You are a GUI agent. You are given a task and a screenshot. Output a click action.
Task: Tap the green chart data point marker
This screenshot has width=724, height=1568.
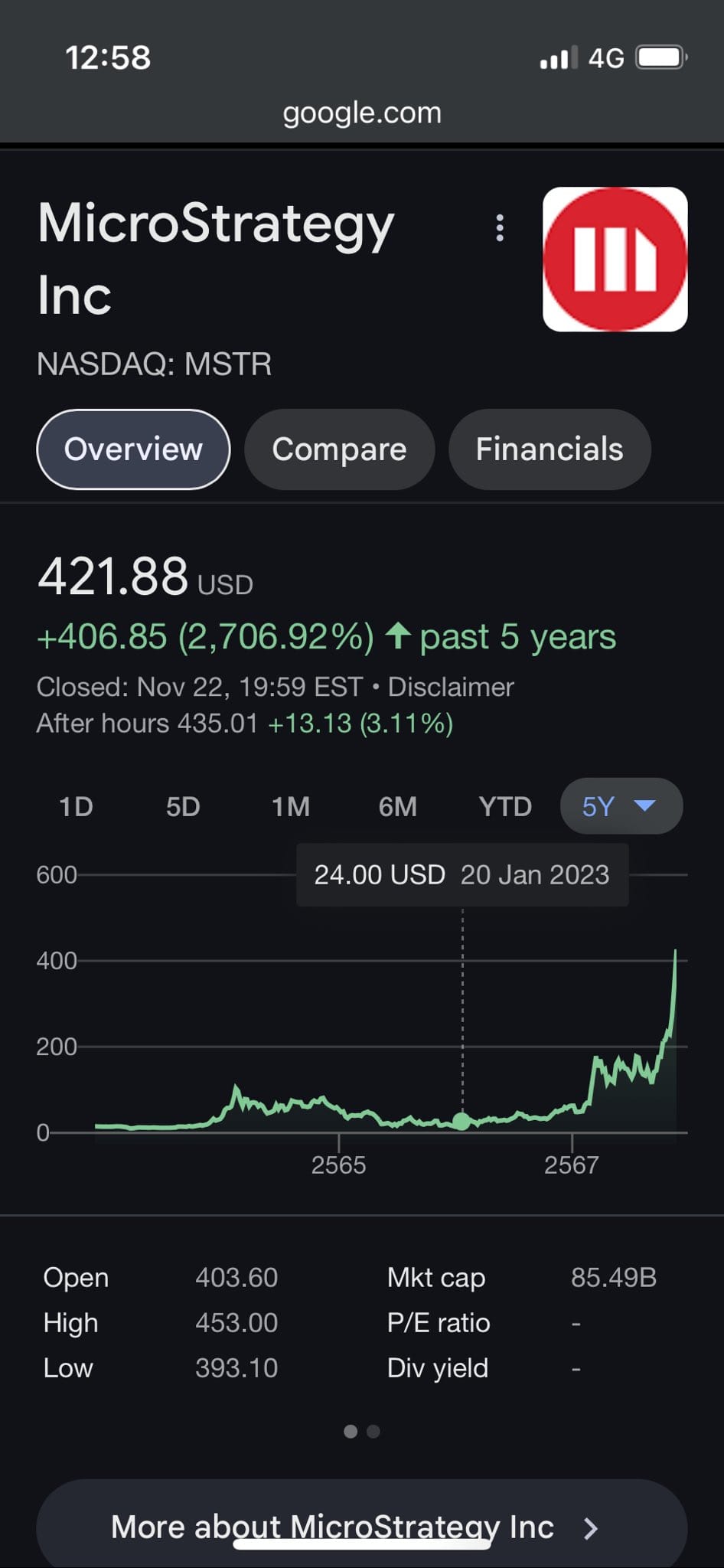click(461, 1121)
